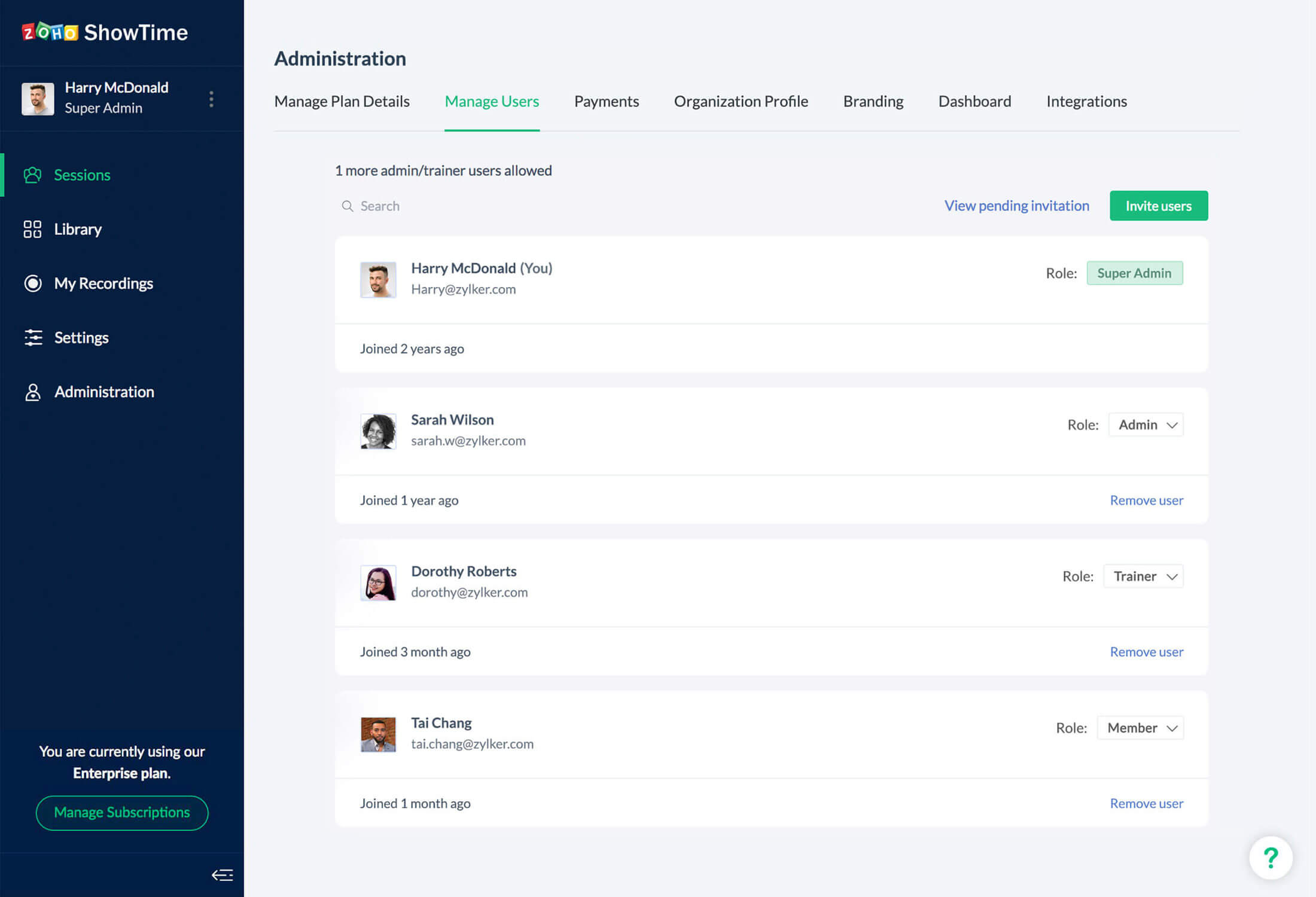Open the Integrations tab
Screen dimensions: 1316x897
coord(1086,101)
